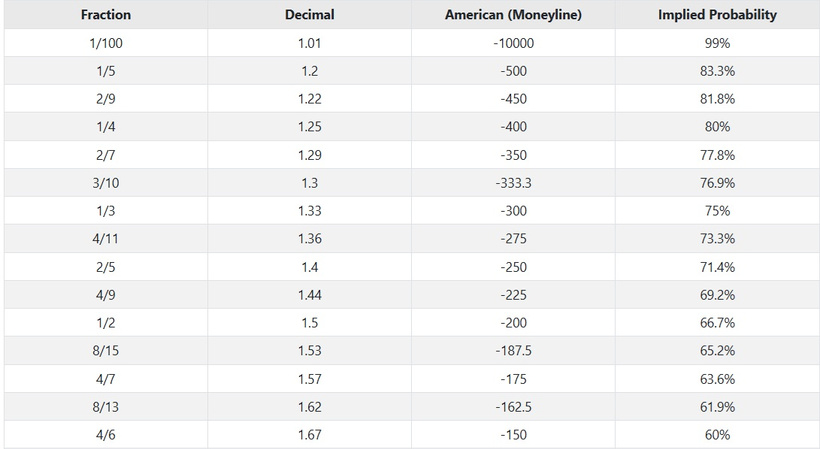Click the 1.4 decimal cell
The height and width of the screenshot is (449, 820).
point(310,267)
